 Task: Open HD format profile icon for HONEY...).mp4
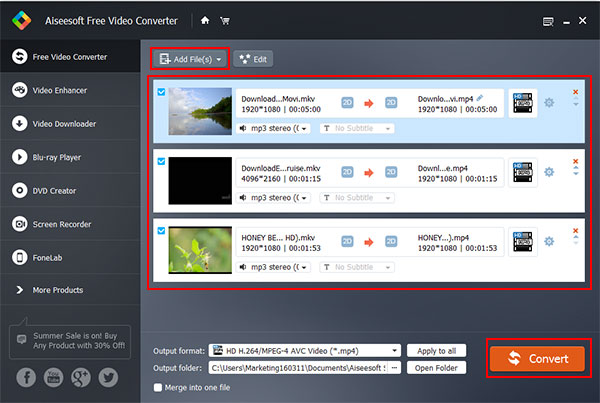523,241
